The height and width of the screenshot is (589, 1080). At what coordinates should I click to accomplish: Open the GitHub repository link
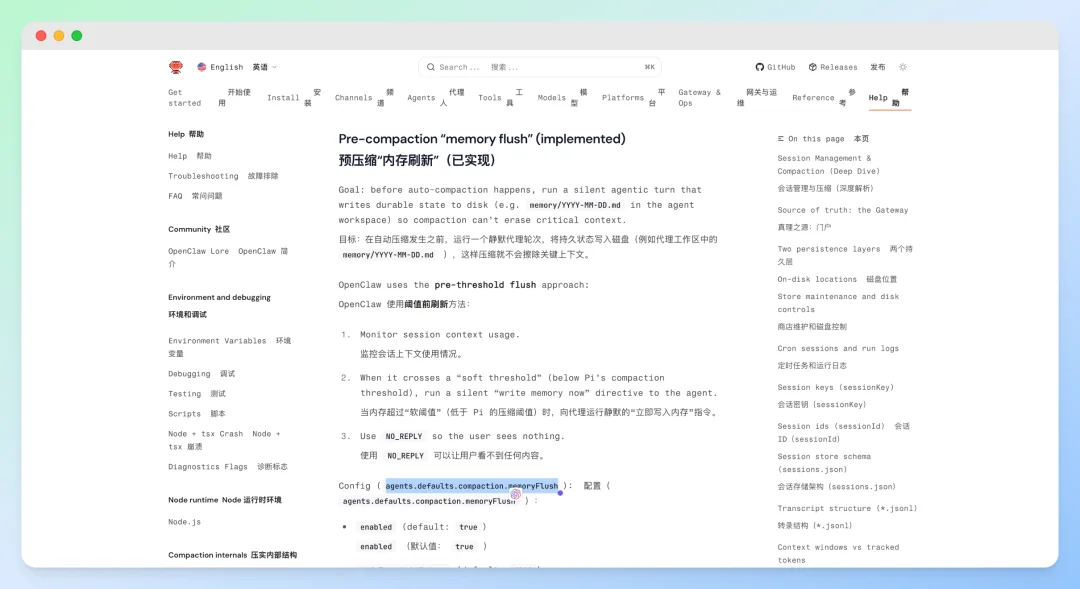coord(775,67)
